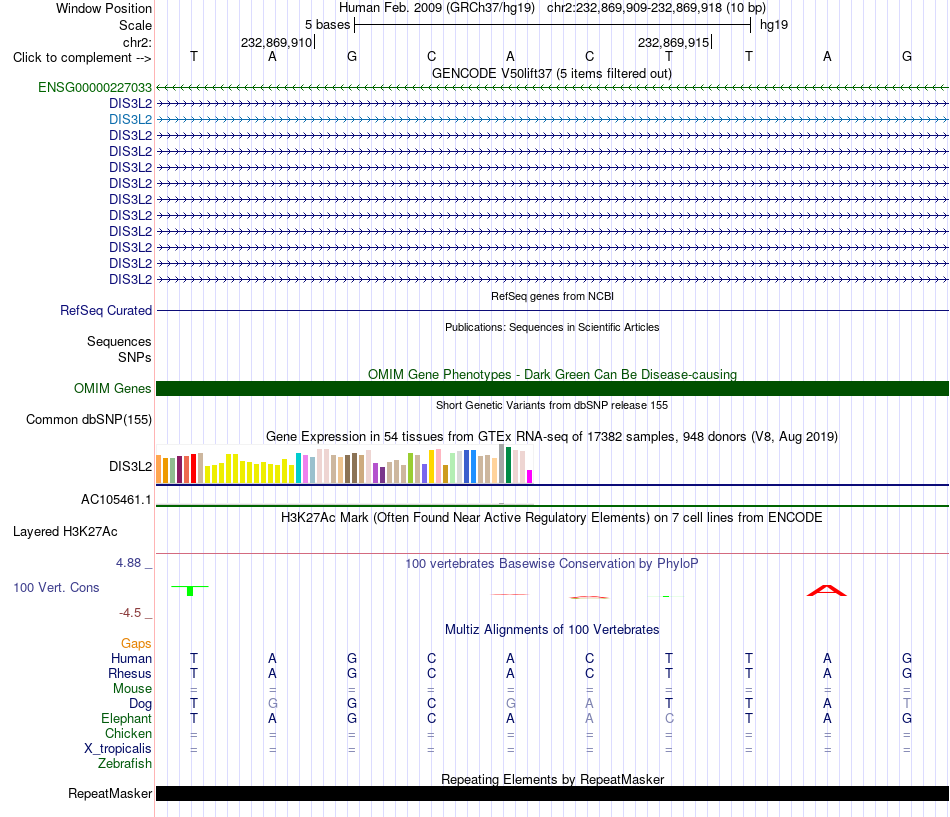Select the Zebrafish species label
The image size is (950, 817).
[125, 764]
